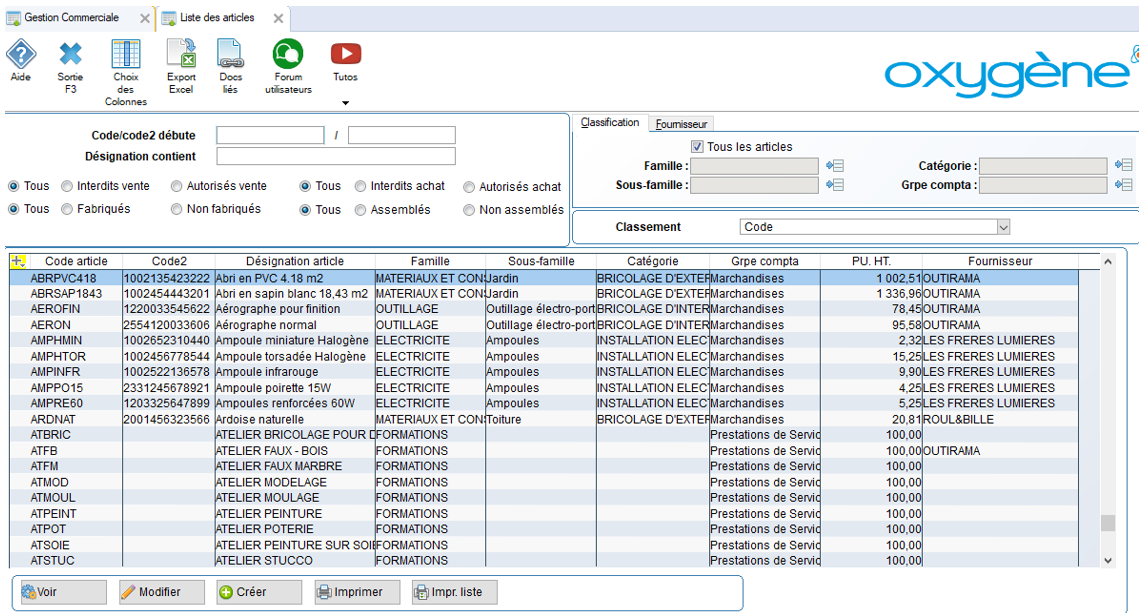Sort by the Catégorie column header
The image size is (1144, 613).
652,261
